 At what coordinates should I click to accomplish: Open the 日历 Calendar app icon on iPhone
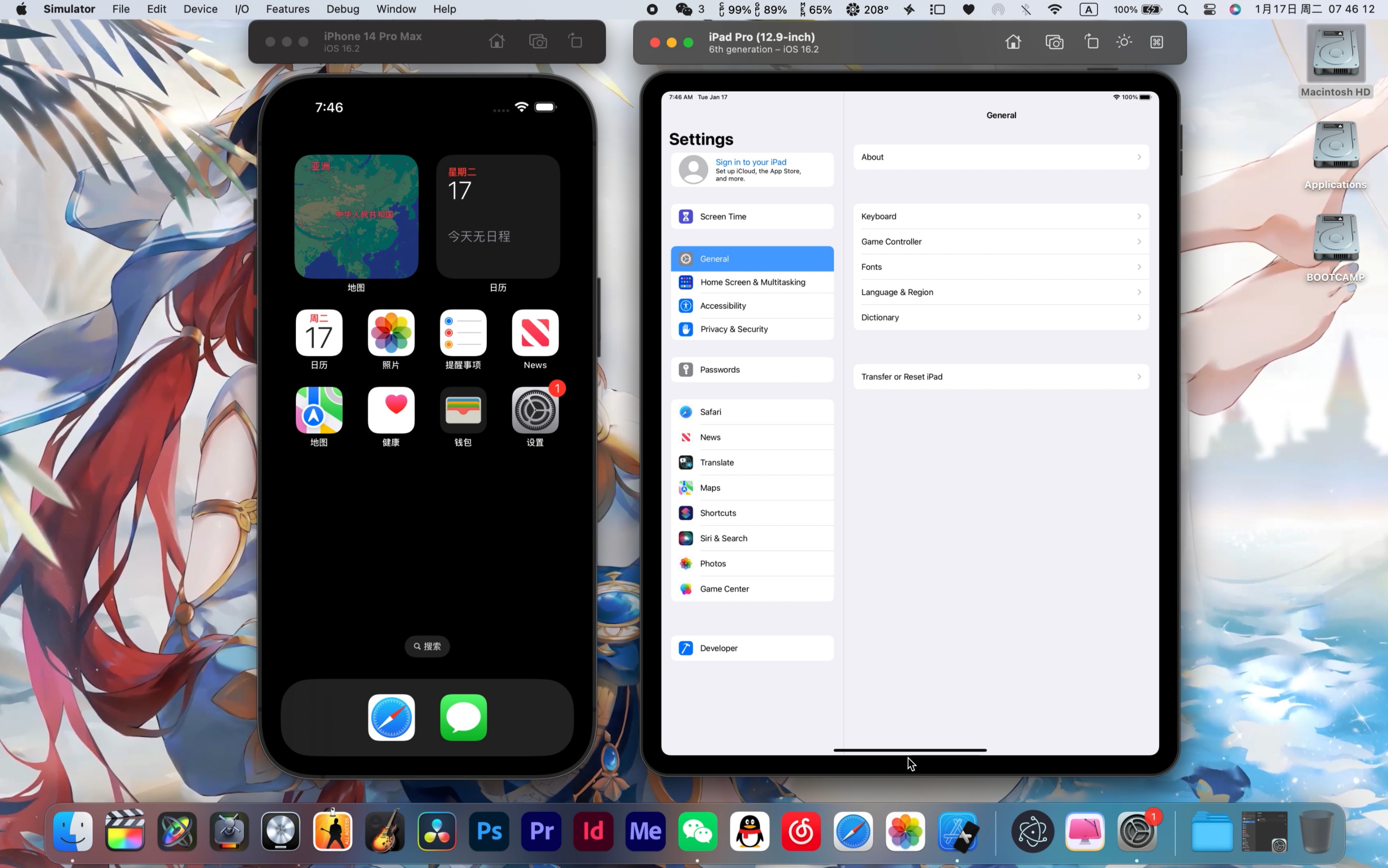(x=319, y=333)
